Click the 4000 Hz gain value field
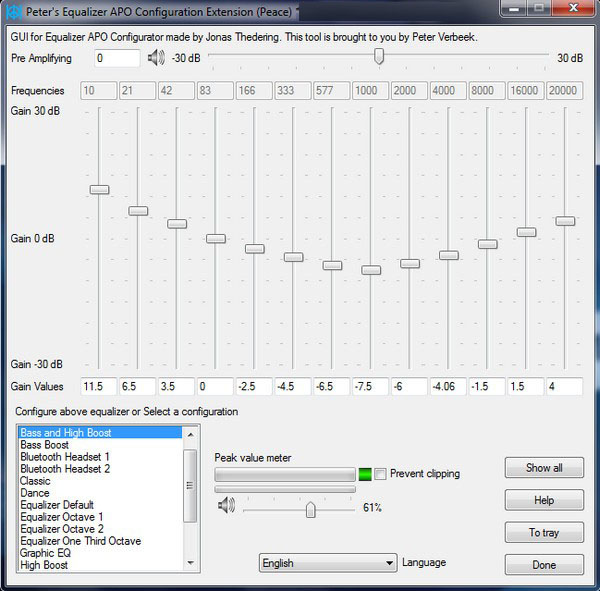Image resolution: width=600 pixels, height=591 pixels. click(448, 386)
